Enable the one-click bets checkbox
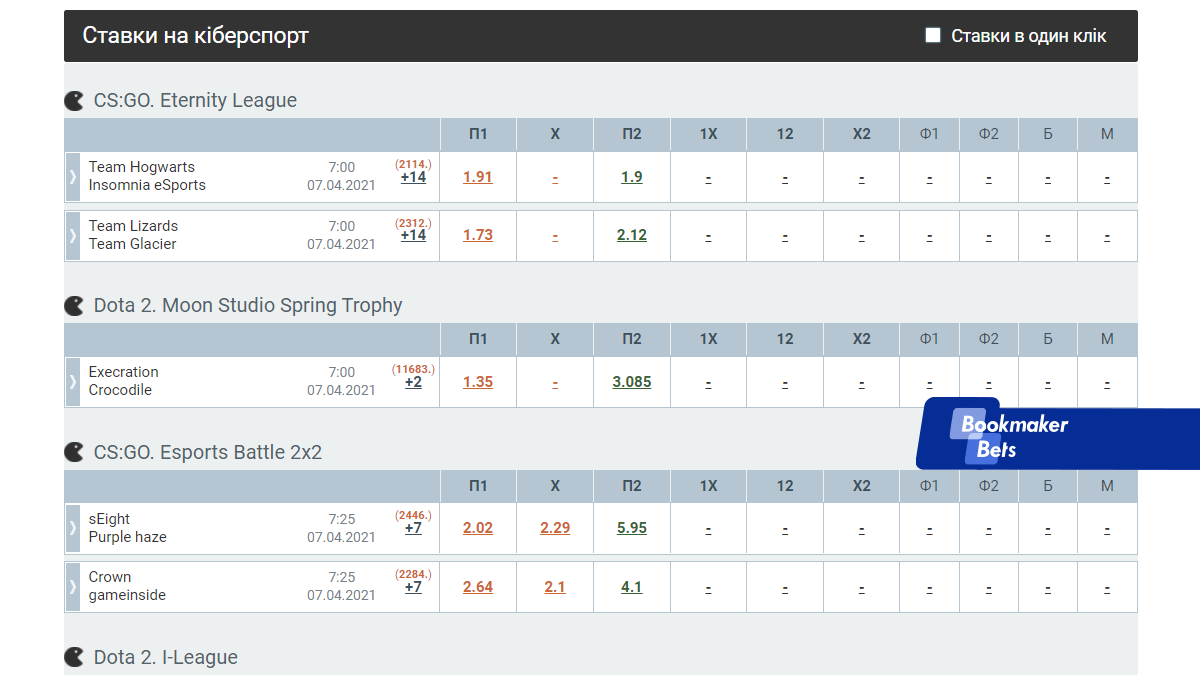The width and height of the screenshot is (1200, 675). point(933,36)
